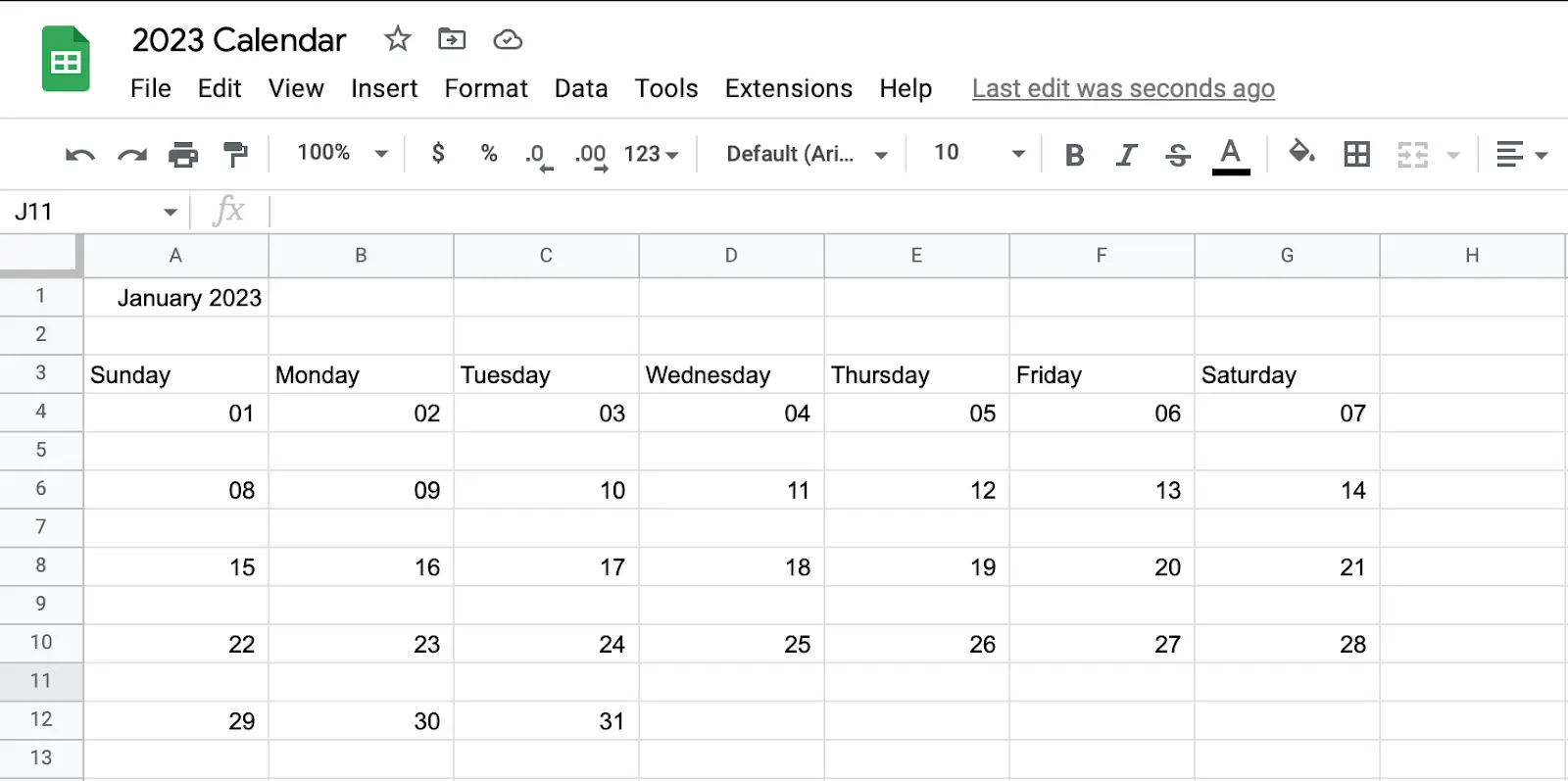Toggle italic formatting
This screenshot has width=1568, height=781.
1126,154
